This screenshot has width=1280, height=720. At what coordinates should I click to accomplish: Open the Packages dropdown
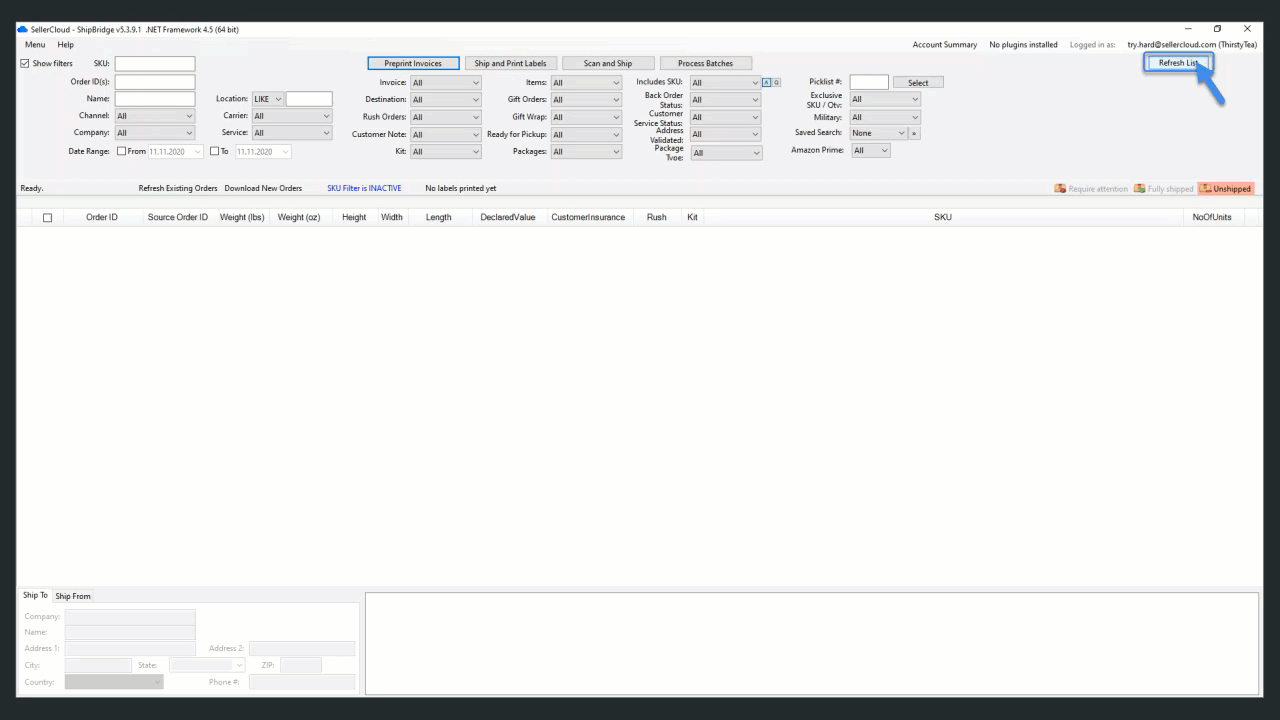pos(586,152)
